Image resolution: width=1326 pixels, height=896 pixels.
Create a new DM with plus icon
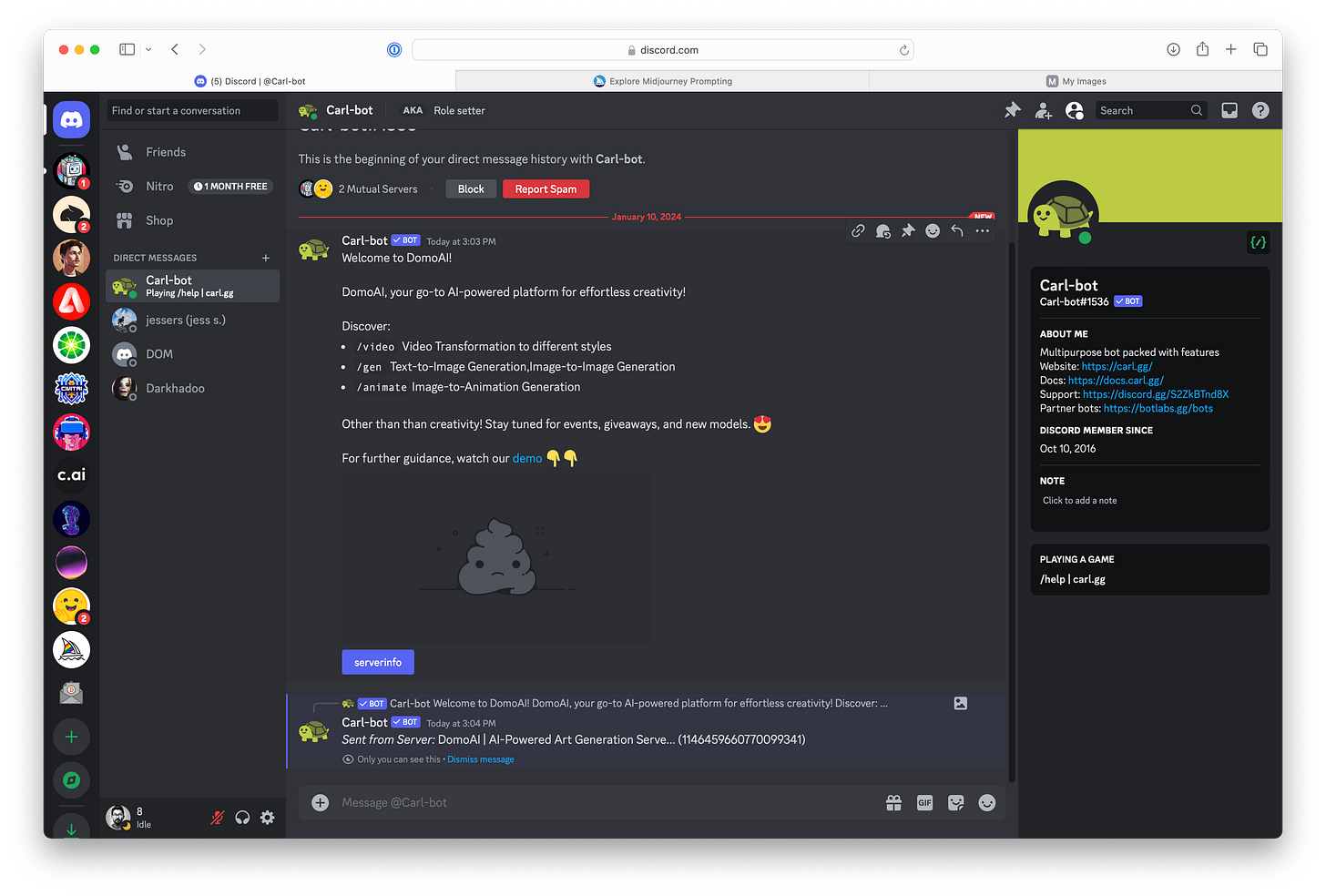coord(266,258)
